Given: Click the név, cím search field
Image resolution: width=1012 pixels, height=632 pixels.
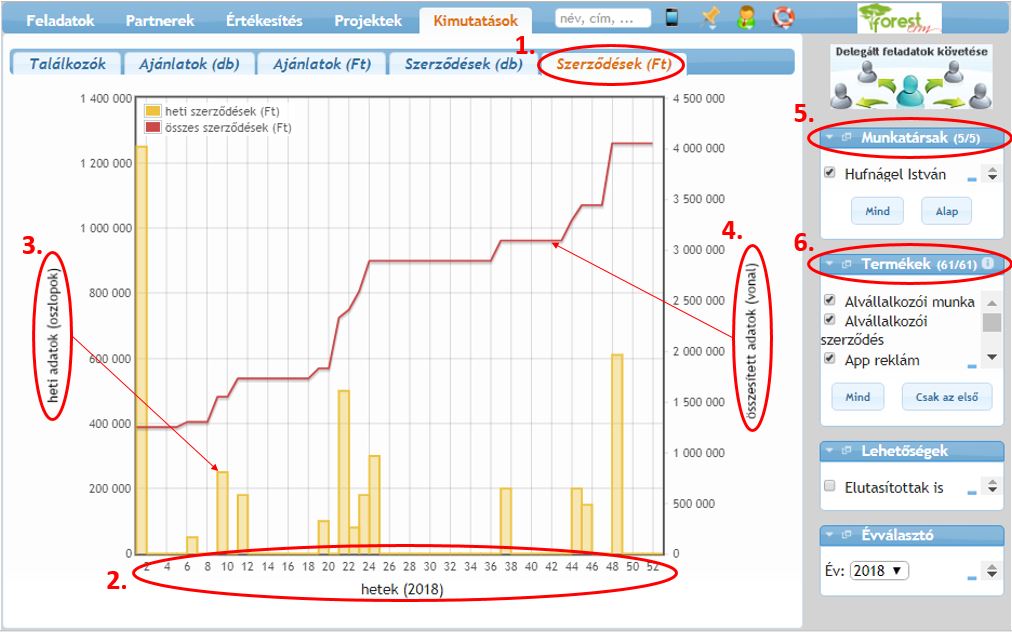Looking at the screenshot, I should (x=602, y=18).
